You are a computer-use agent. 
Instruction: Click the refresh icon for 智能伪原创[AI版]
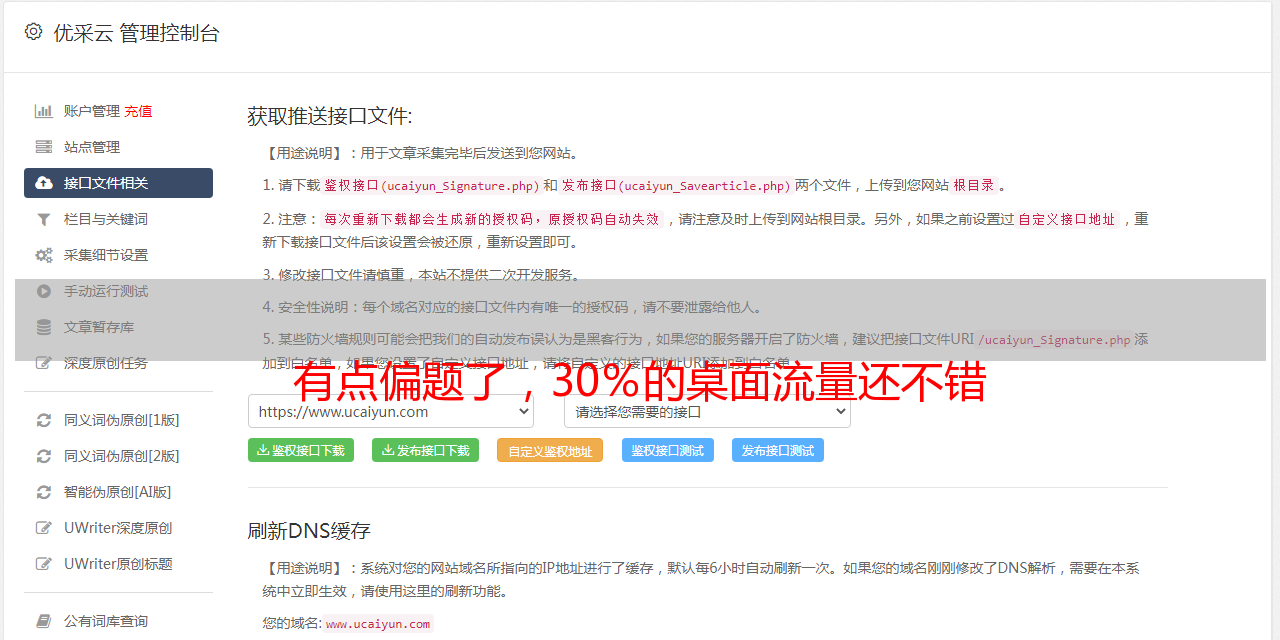tap(43, 492)
